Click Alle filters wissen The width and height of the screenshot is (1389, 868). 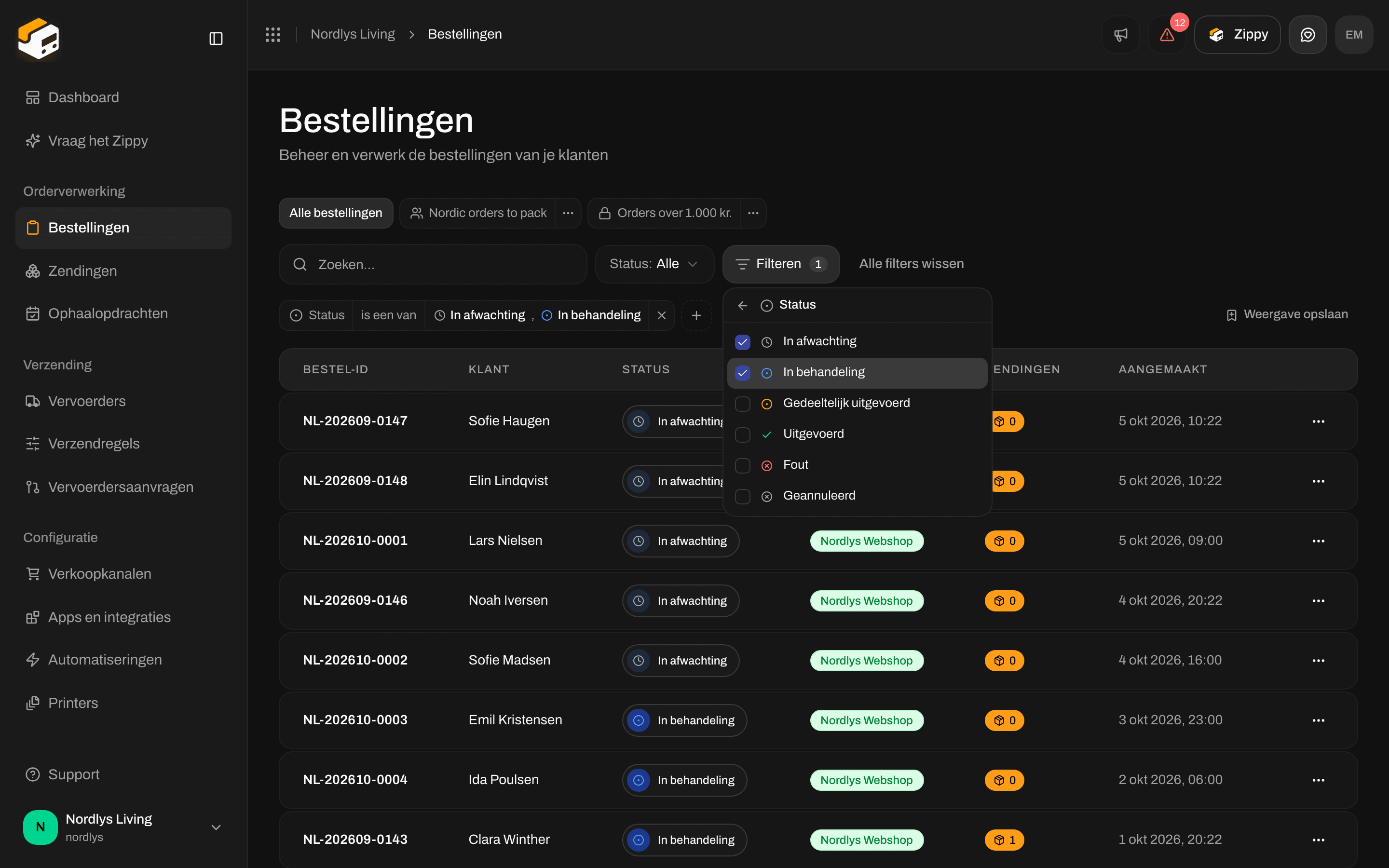912,264
